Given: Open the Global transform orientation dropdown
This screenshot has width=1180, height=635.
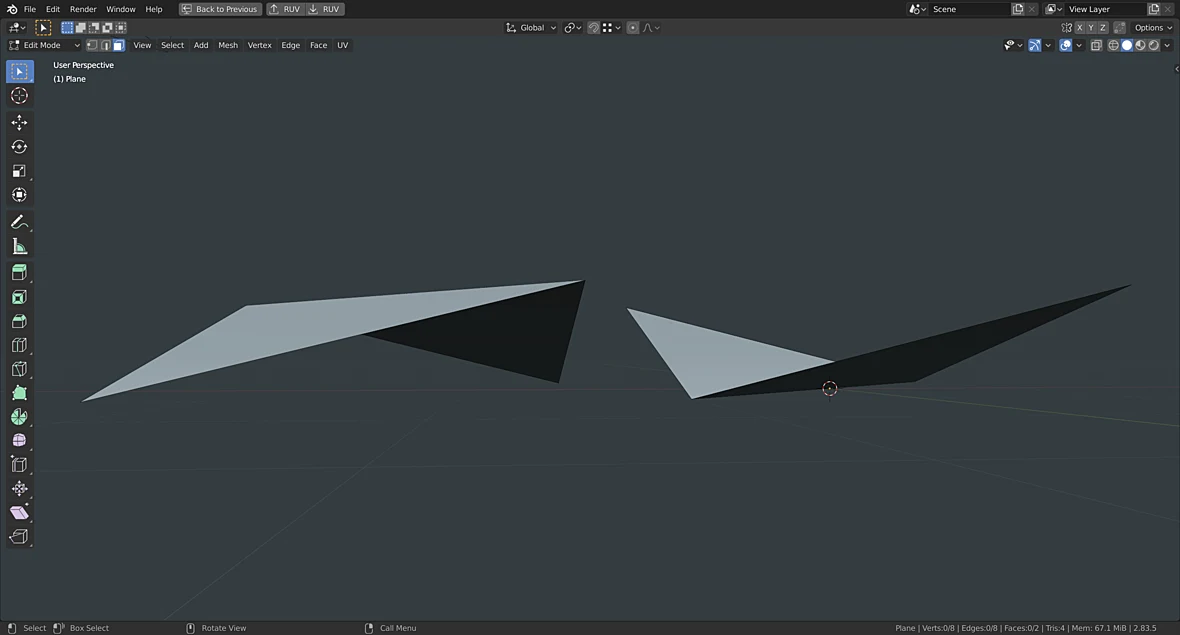Looking at the screenshot, I should click(531, 28).
